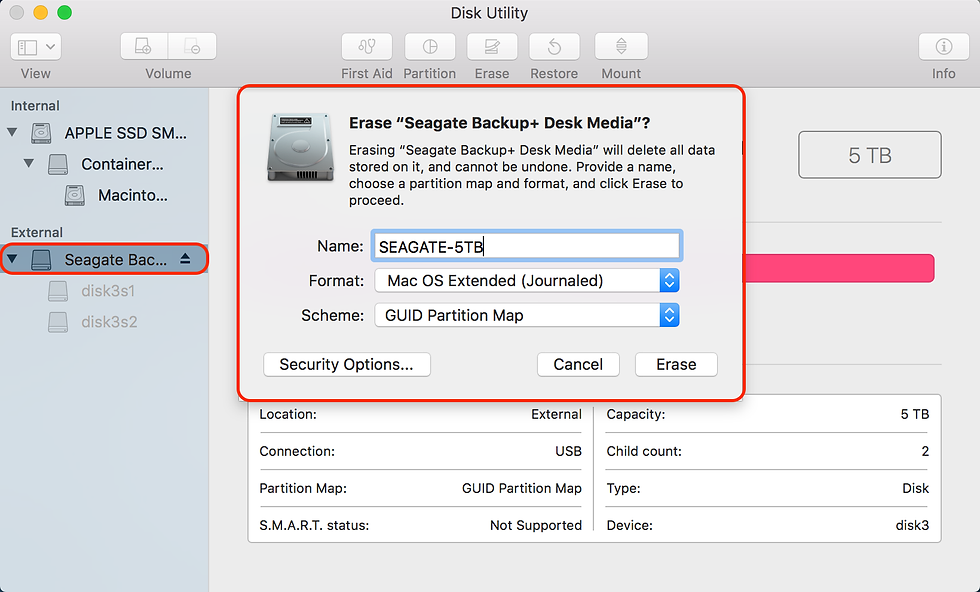Click the pink disk usage bar
The image size is (980, 592).
point(839,268)
